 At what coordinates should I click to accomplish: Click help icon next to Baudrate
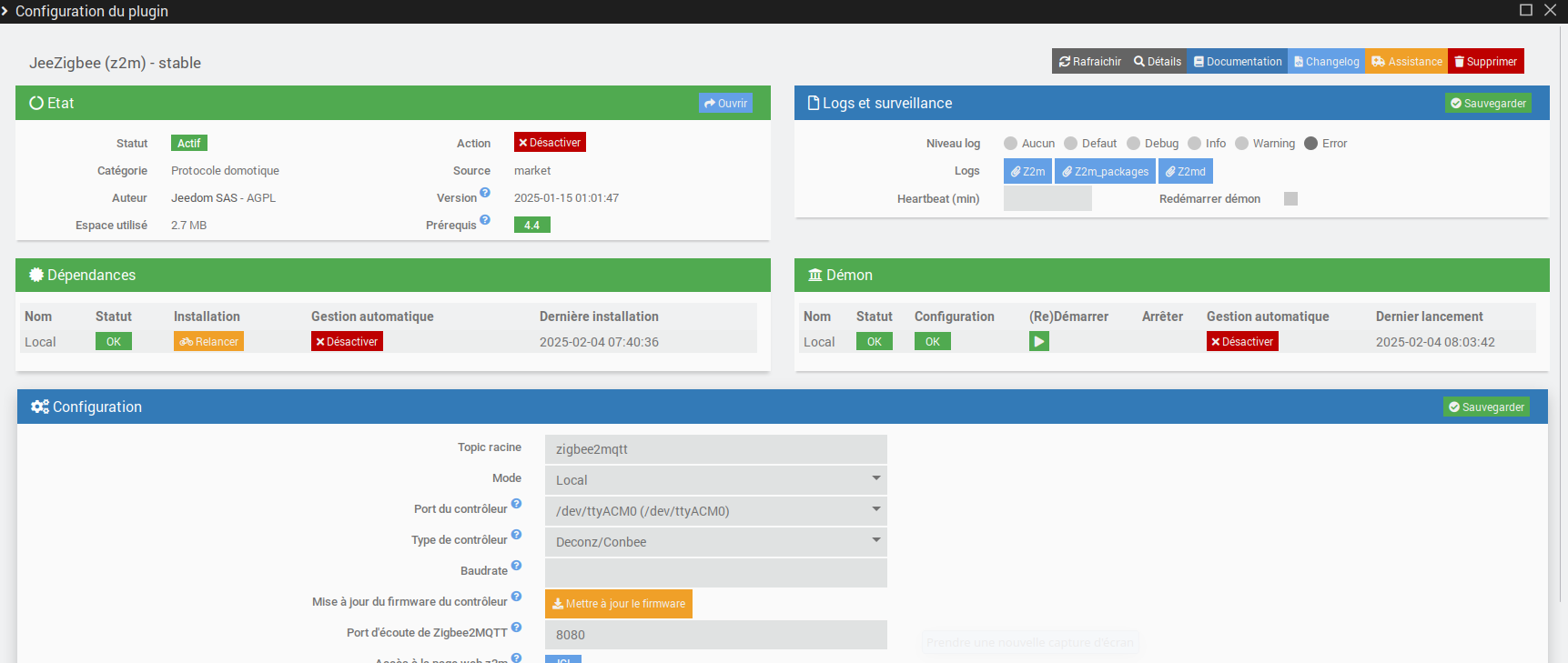tap(516, 566)
